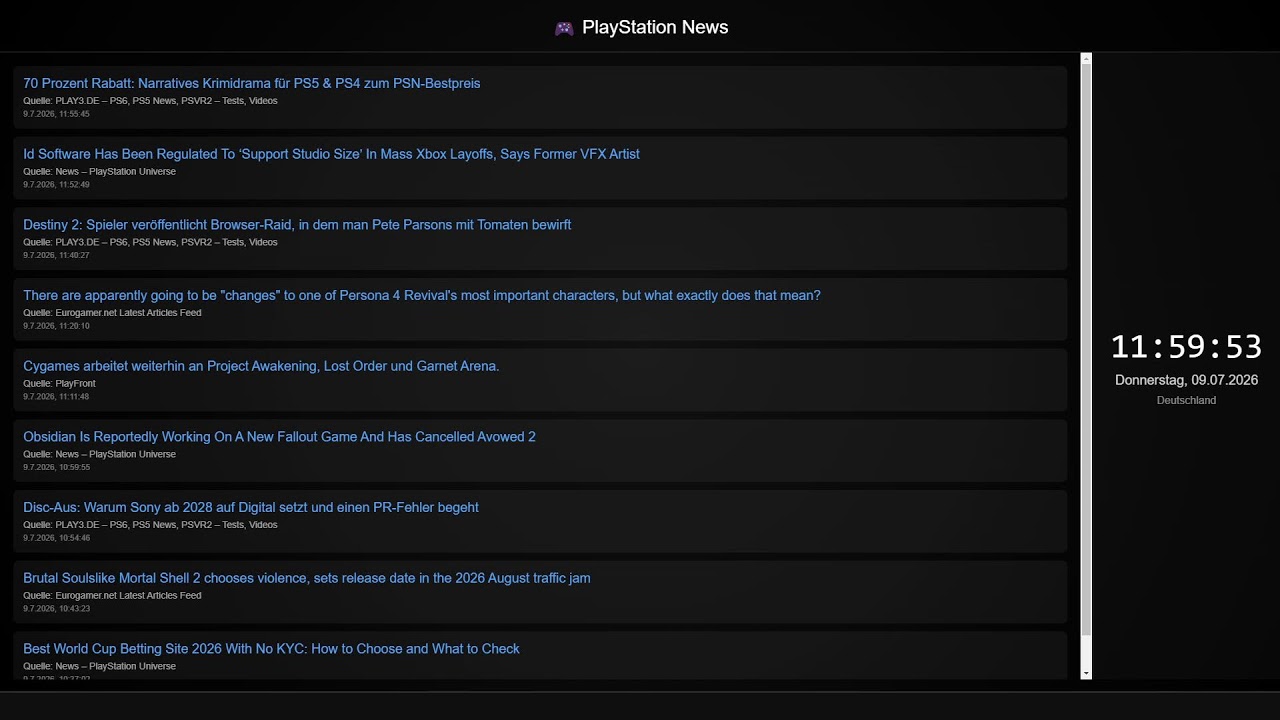This screenshot has height=720, width=1280.
Task: Click PlayFront source under Cygames article
Action: [59, 384]
